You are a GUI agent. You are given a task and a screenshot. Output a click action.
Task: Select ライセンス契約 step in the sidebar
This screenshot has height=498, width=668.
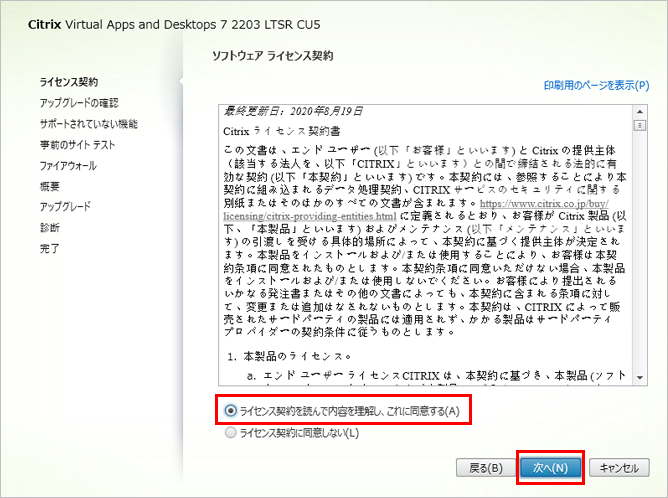69,82
